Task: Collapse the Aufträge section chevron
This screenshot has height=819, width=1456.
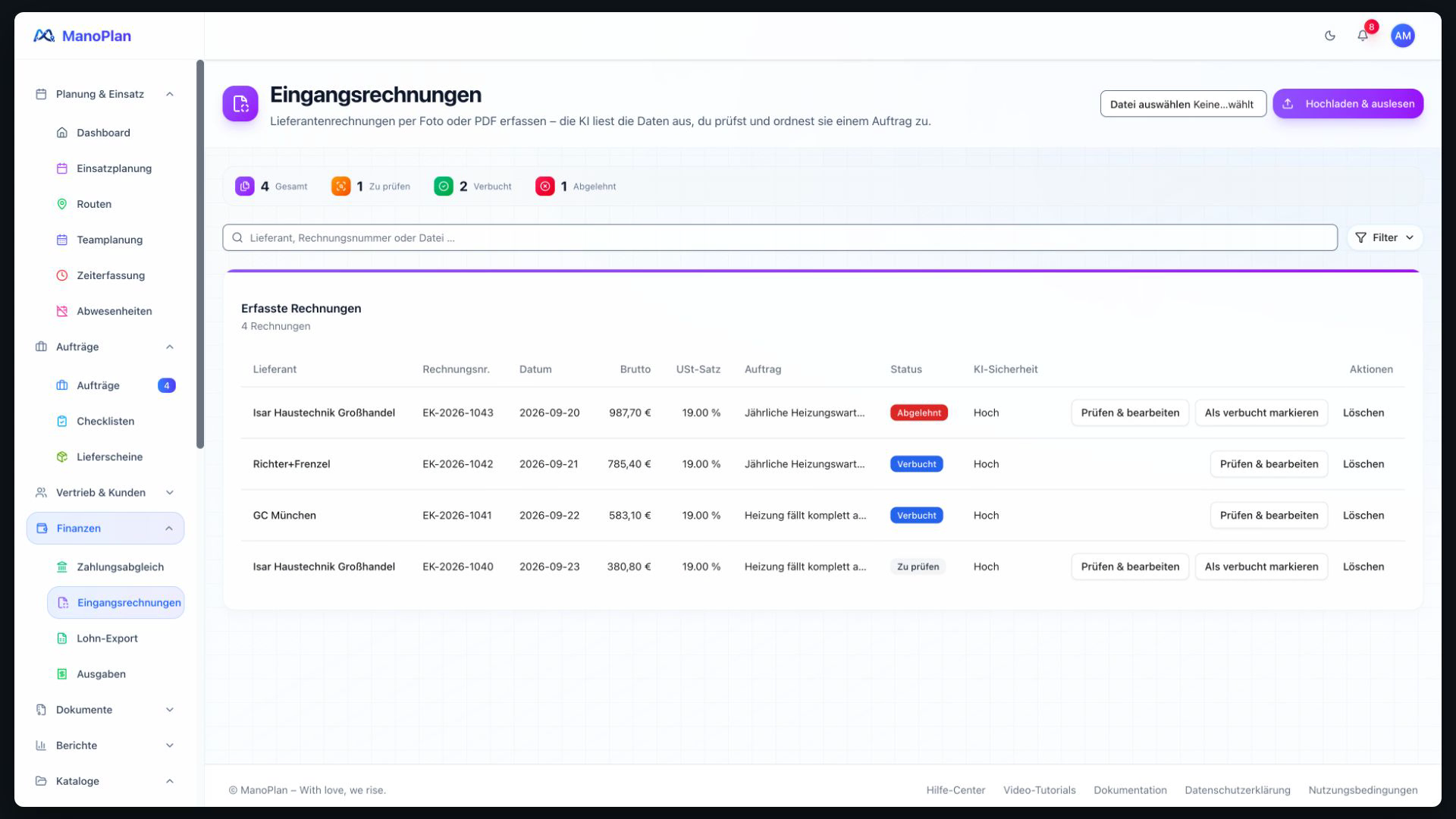Action: click(x=170, y=347)
